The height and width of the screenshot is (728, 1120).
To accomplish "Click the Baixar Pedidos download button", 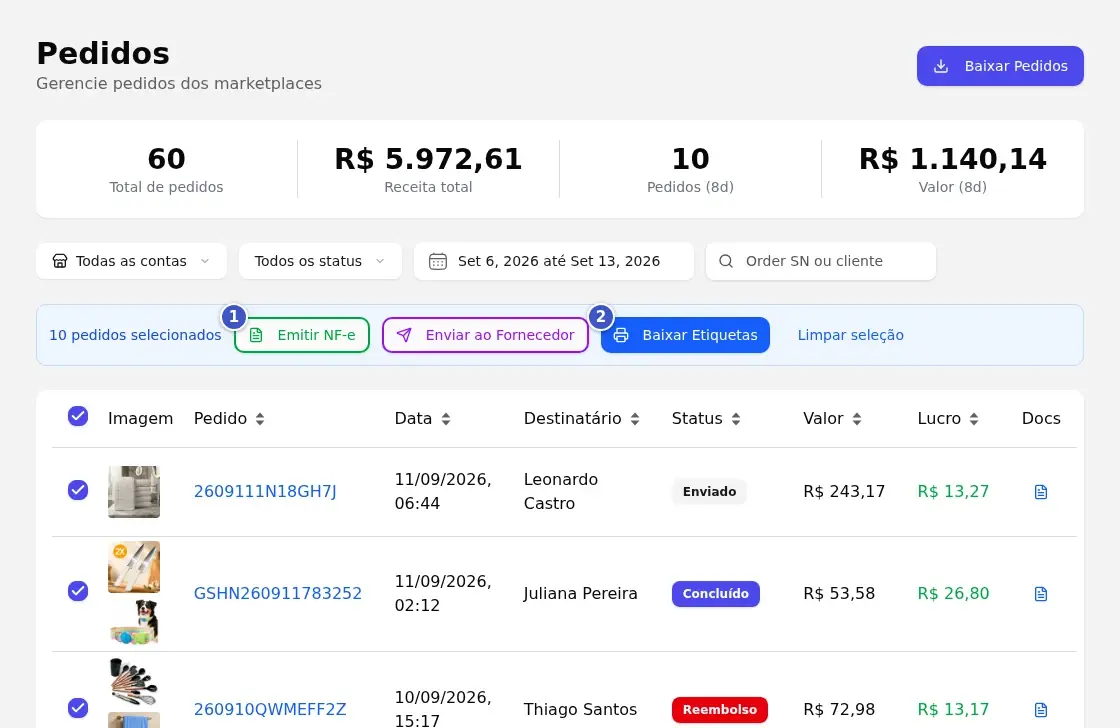I will pos(1000,66).
